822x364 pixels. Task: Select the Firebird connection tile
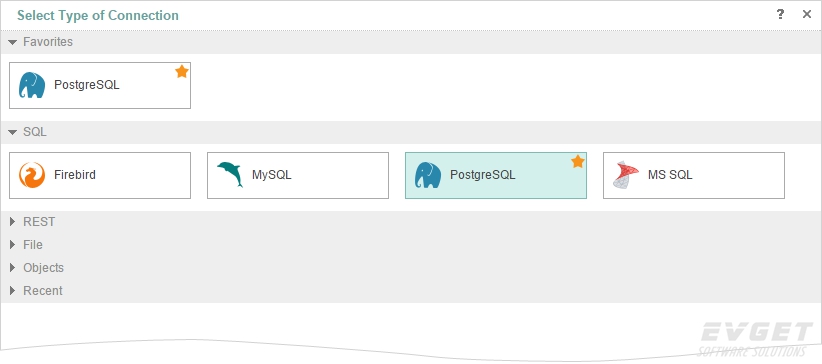click(100, 176)
